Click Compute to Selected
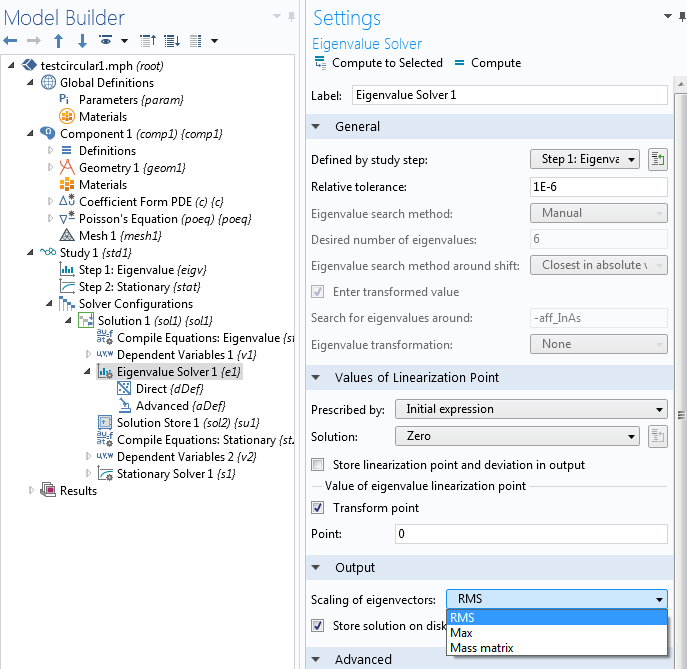This screenshot has height=669, width=687. [378, 63]
